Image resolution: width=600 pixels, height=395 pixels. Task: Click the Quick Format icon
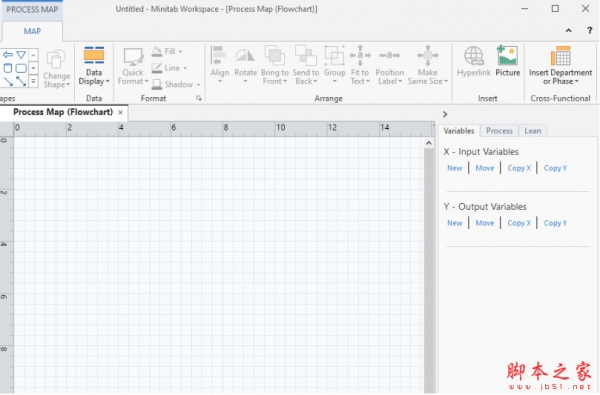pos(133,57)
